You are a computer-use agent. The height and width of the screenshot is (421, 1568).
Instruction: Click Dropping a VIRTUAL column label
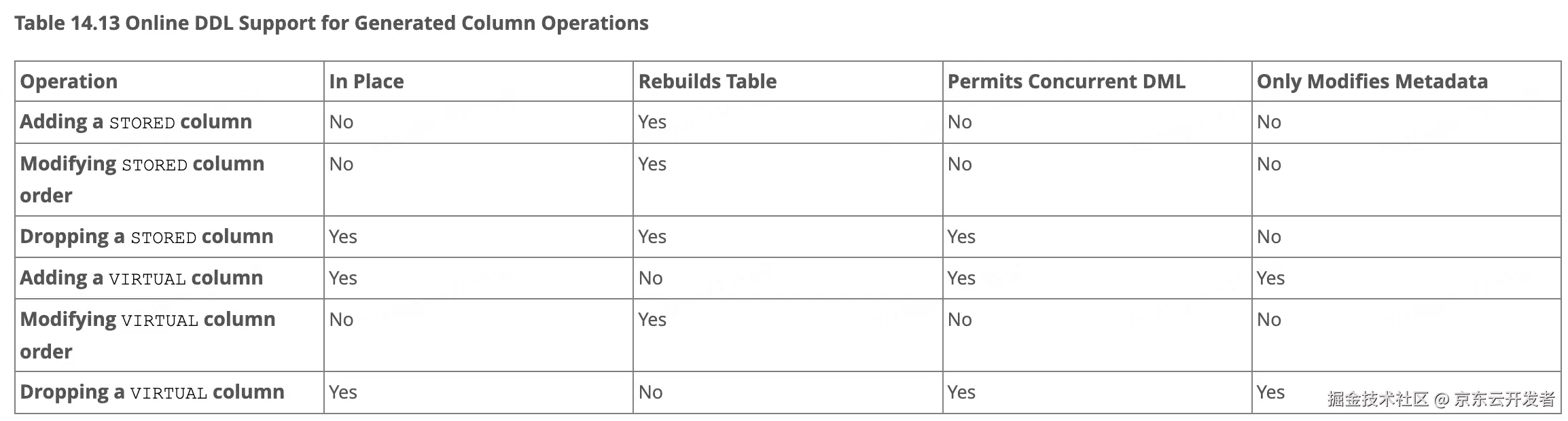click(x=152, y=392)
